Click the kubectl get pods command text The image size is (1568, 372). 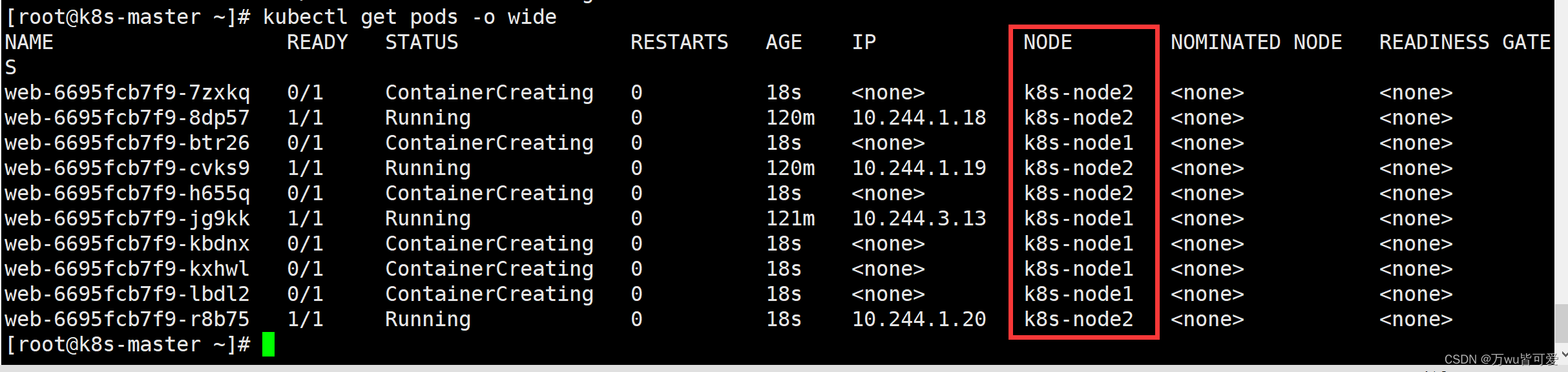point(410,17)
